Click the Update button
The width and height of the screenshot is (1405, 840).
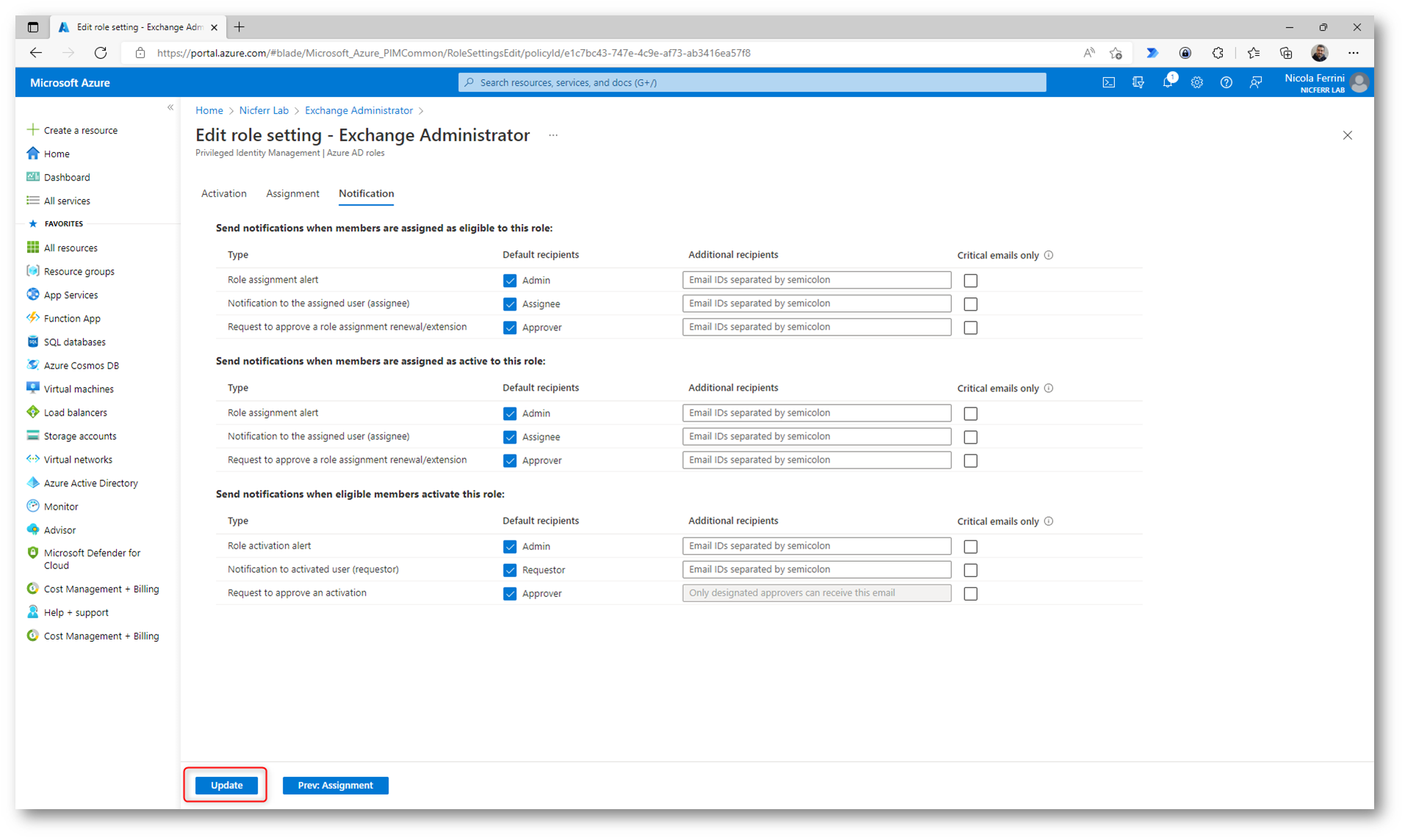coord(226,785)
